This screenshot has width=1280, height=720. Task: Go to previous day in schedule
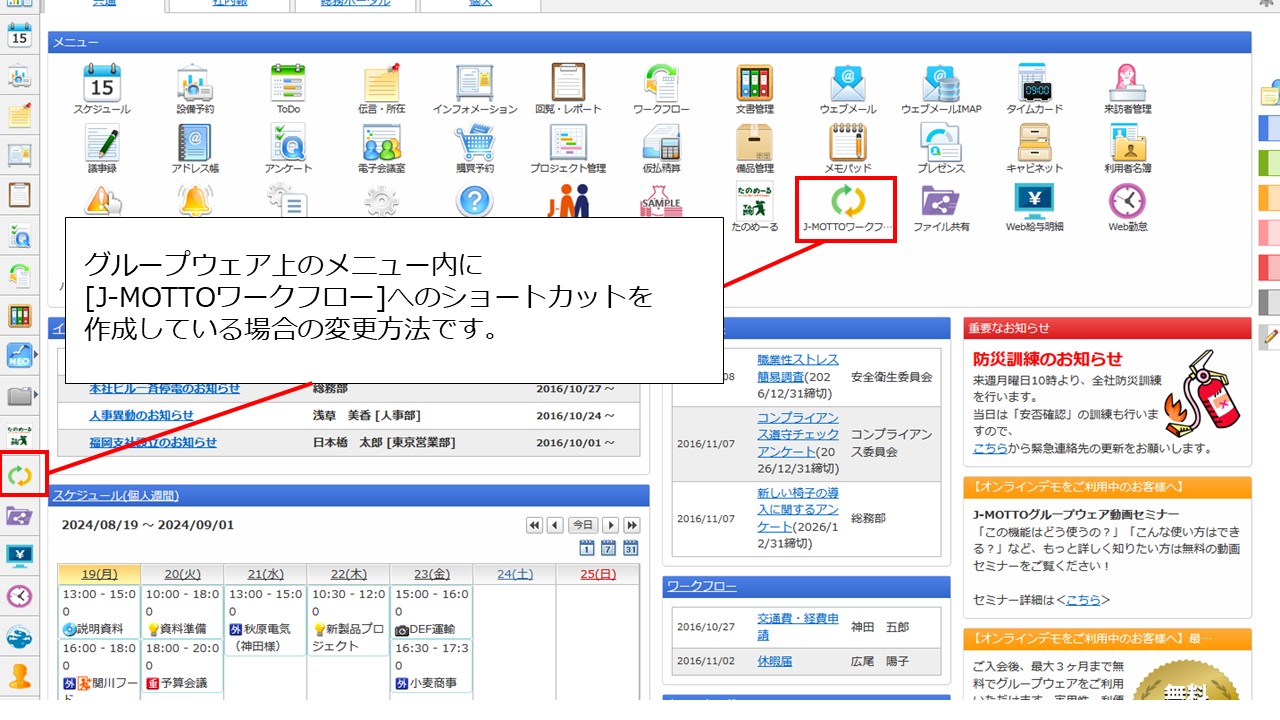click(x=555, y=525)
